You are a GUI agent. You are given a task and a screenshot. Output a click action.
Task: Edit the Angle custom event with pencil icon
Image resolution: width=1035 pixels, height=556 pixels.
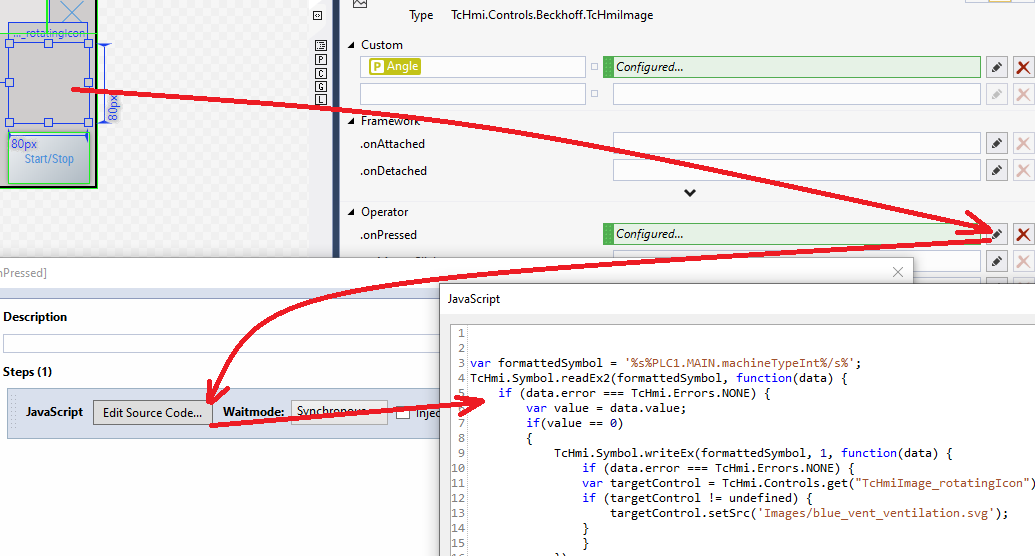(x=996, y=67)
